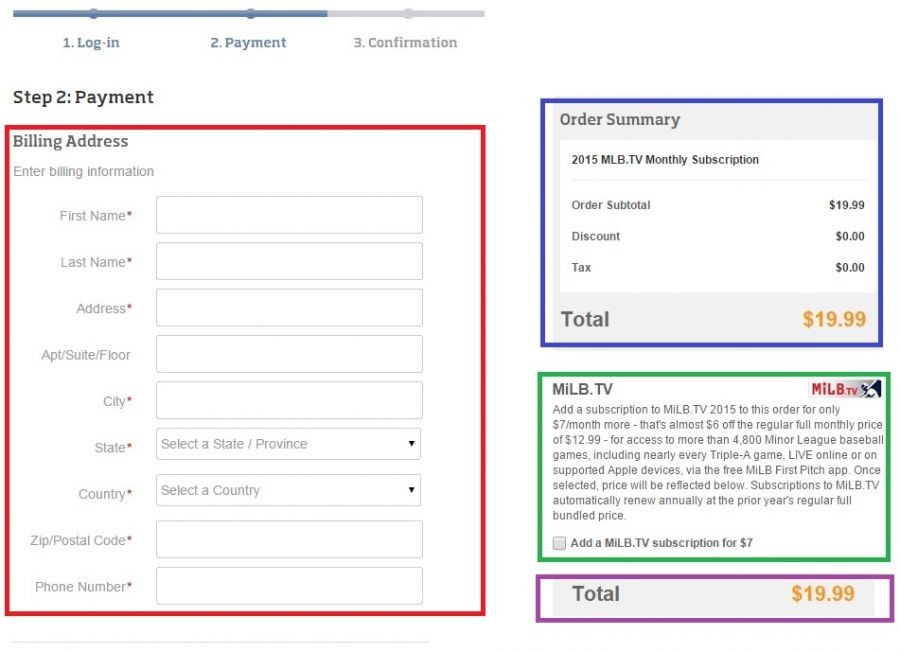Open the Select a Country dropdown
900x652 pixels.
(x=288, y=490)
